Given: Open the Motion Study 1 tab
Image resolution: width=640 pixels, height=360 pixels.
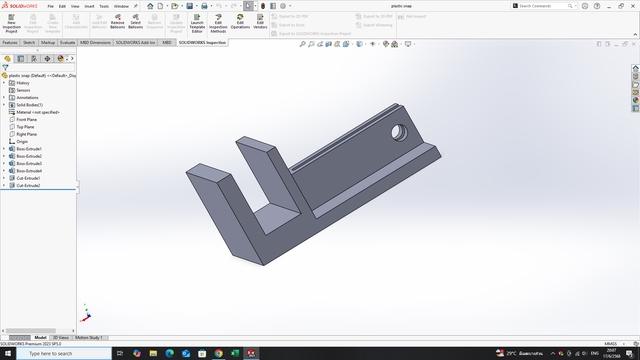Looking at the screenshot, I should click(x=89, y=338).
